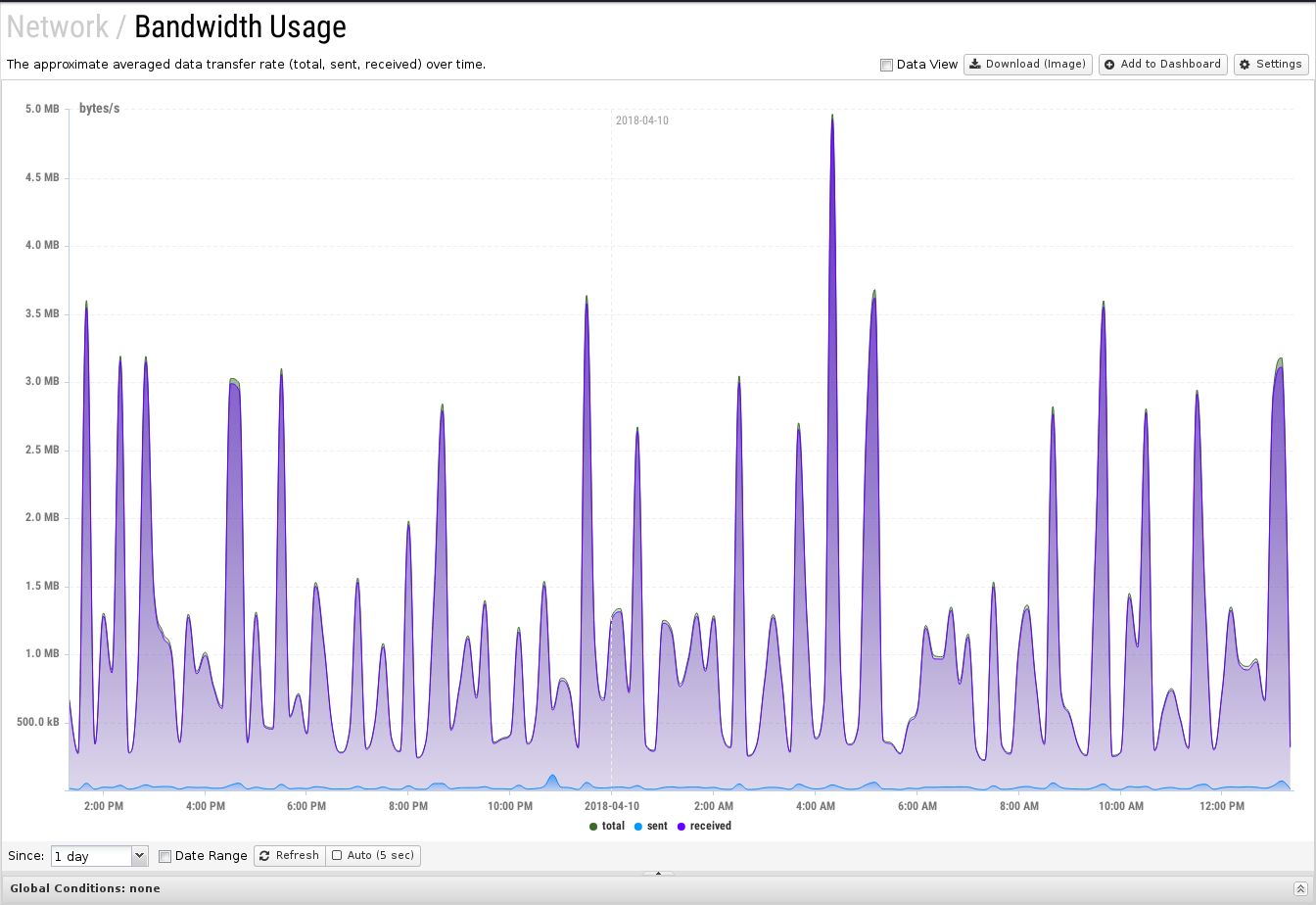Click the Global Conditions: none bar

tap(658, 887)
